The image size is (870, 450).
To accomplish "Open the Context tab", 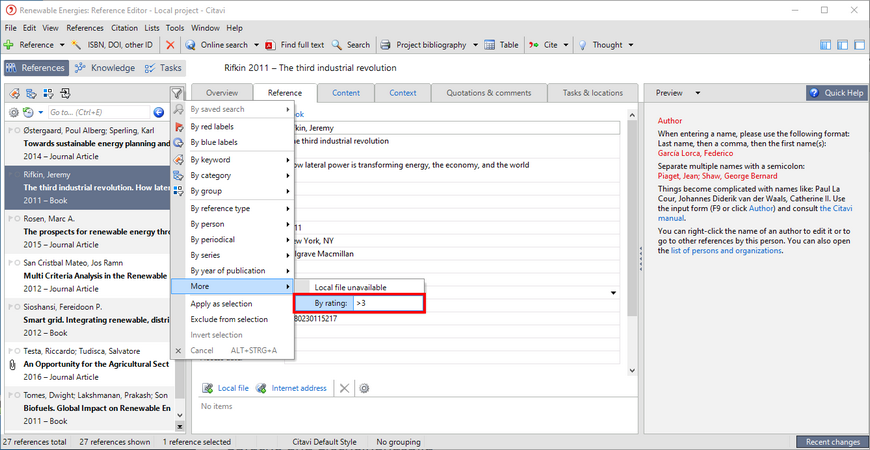I will click(403, 93).
